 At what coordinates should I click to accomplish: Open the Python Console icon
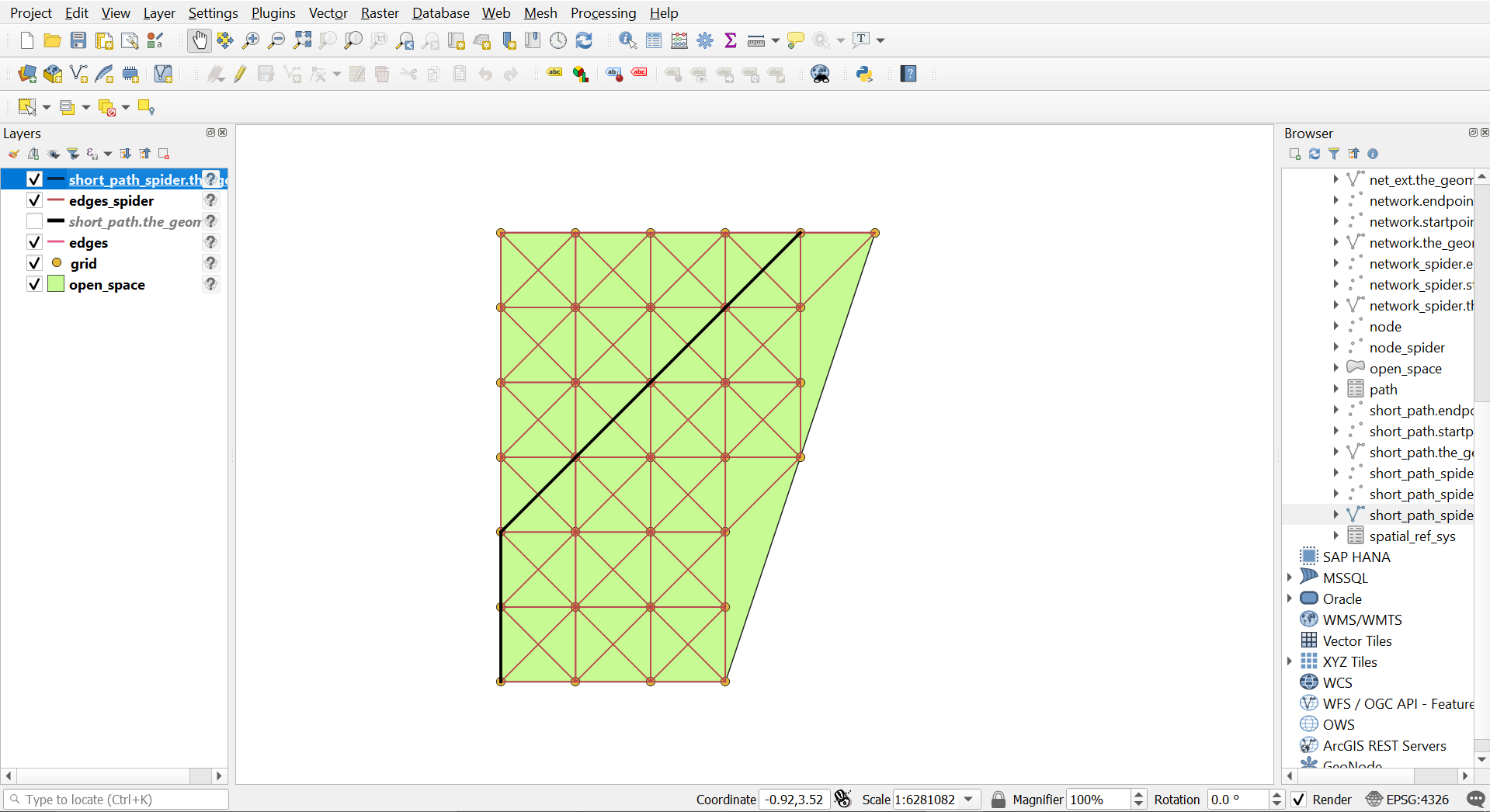[x=864, y=74]
